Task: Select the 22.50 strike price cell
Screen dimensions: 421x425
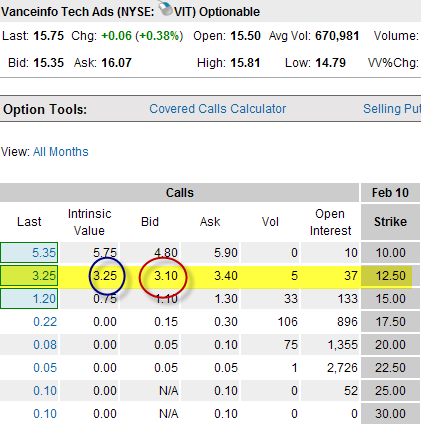Action: point(390,368)
